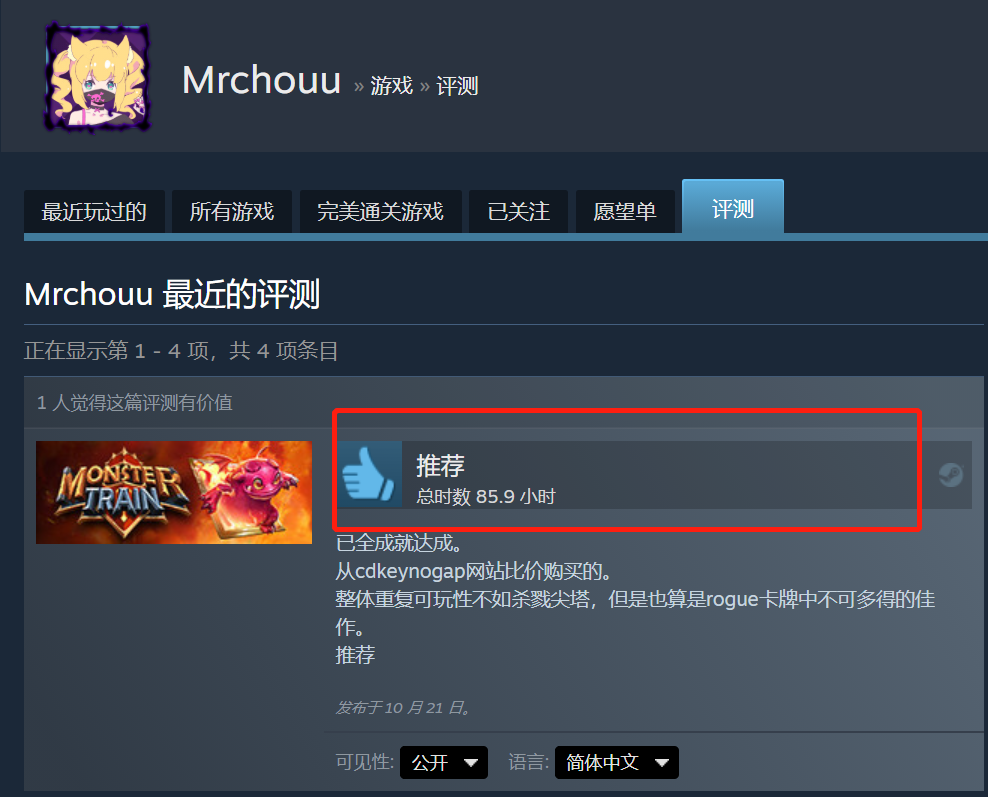Switch to the 所有游戏 tab
Image resolution: width=988 pixels, height=797 pixels.
click(232, 212)
